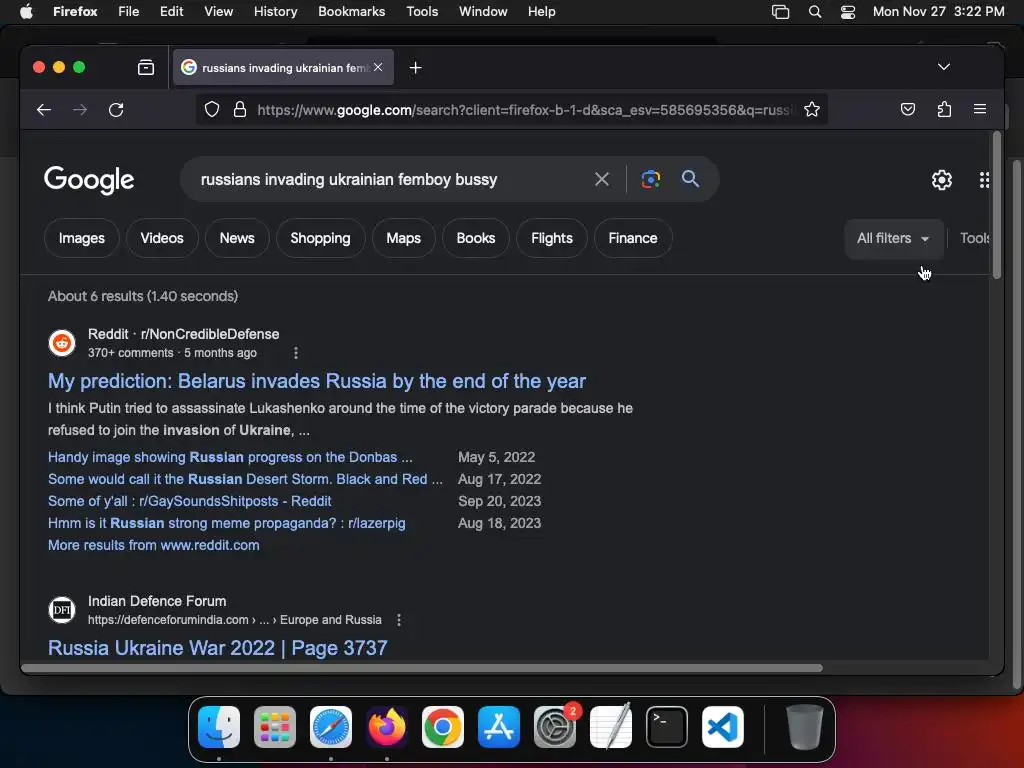Open the Google apps grid
This screenshot has height=768, width=1024.
click(x=984, y=180)
